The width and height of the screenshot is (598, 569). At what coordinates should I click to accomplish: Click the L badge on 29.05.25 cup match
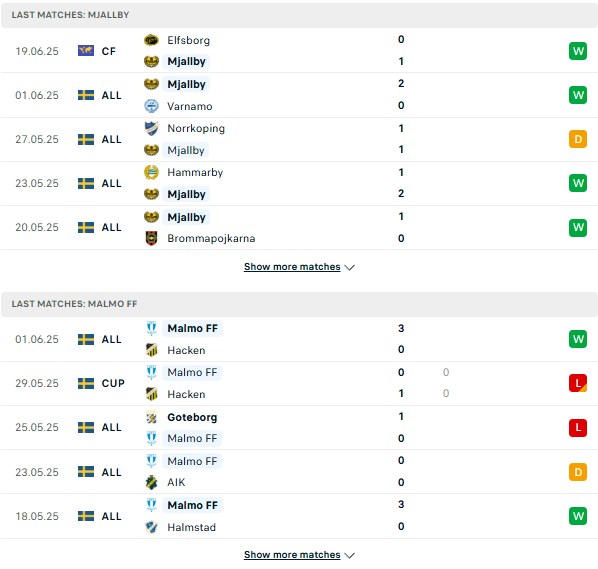578,383
